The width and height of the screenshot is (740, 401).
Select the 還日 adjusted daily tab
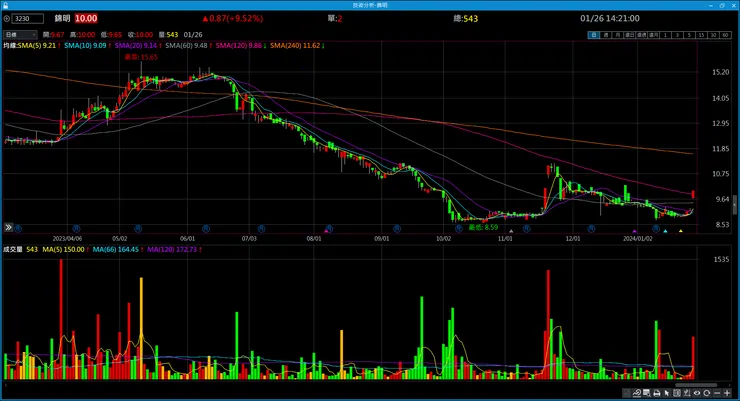click(x=630, y=35)
